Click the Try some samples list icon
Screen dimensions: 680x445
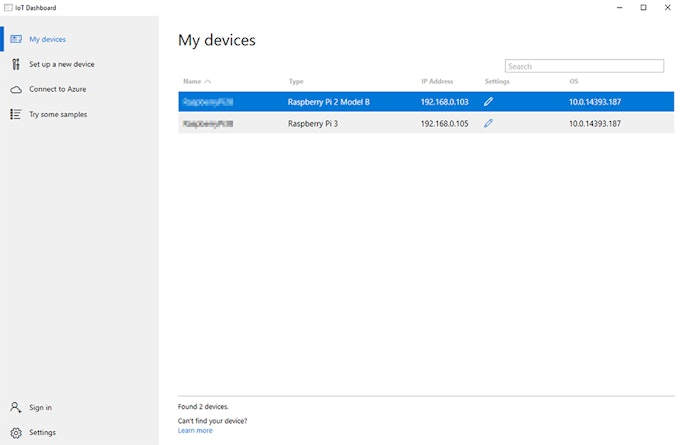point(16,115)
